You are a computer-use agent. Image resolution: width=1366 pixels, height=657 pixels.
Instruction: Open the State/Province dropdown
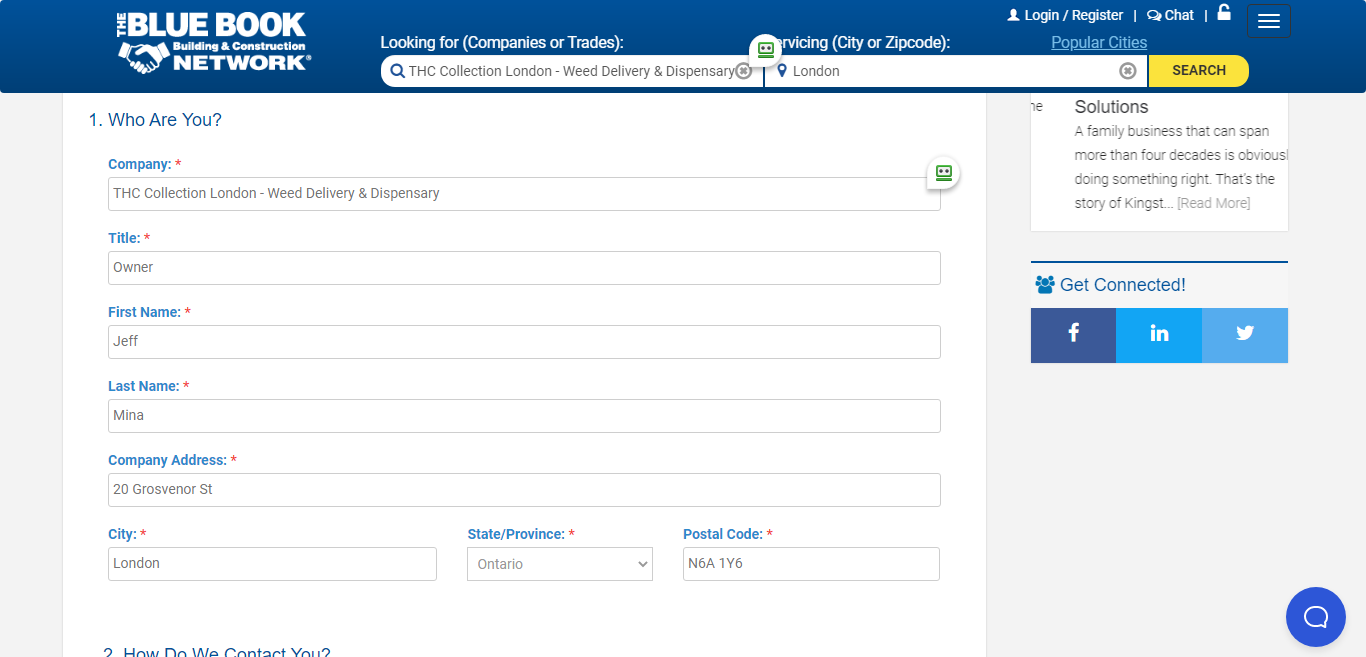[x=560, y=564]
